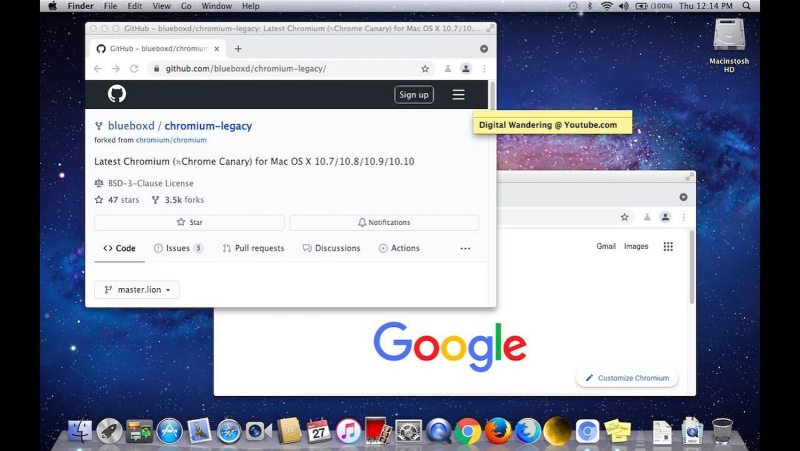This screenshot has width=800, height=451.
Task: Expand the more tabs ellipsis menu
Action: pyautogui.click(x=465, y=248)
